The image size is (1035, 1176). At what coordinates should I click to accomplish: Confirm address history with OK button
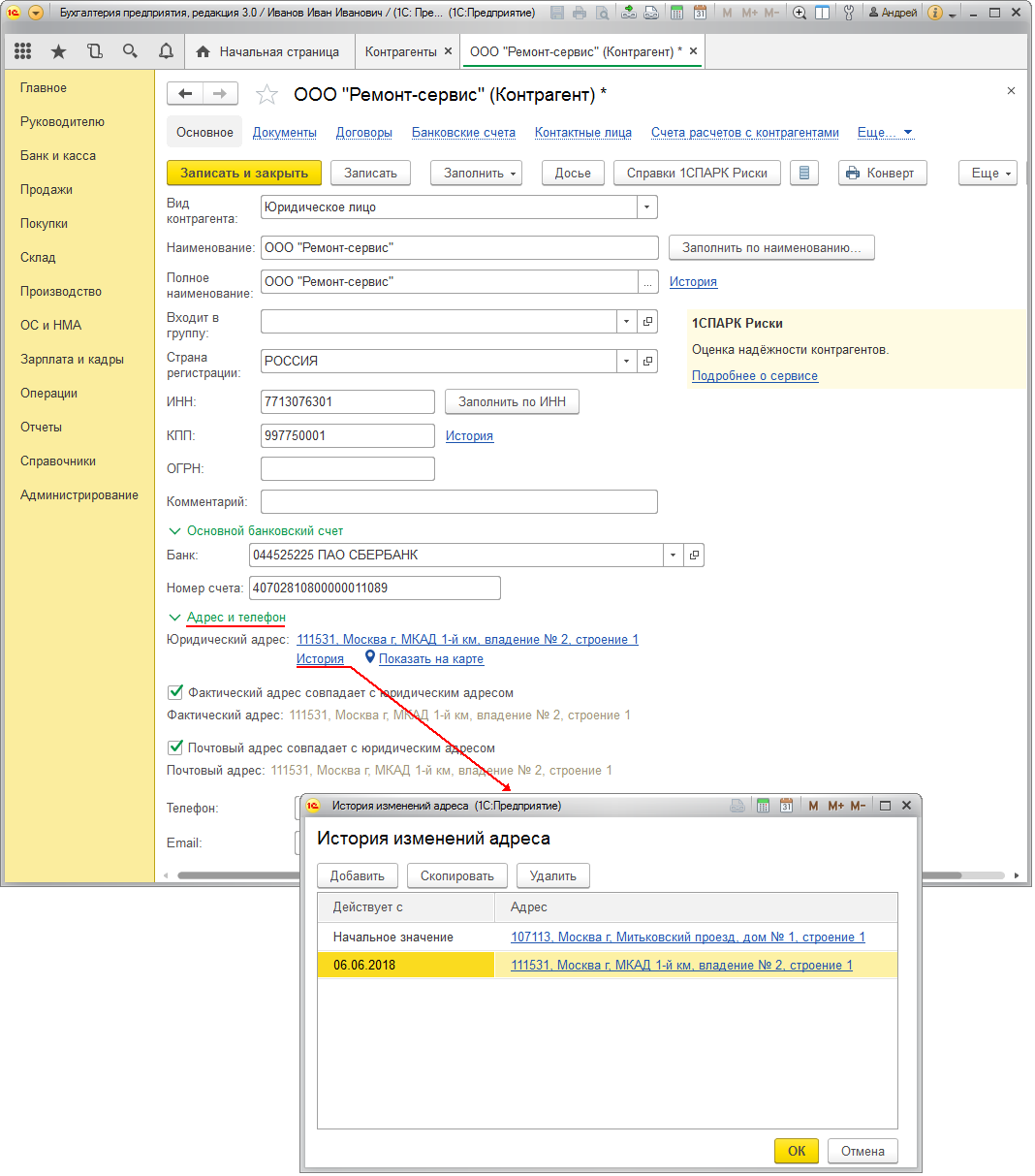(797, 1151)
